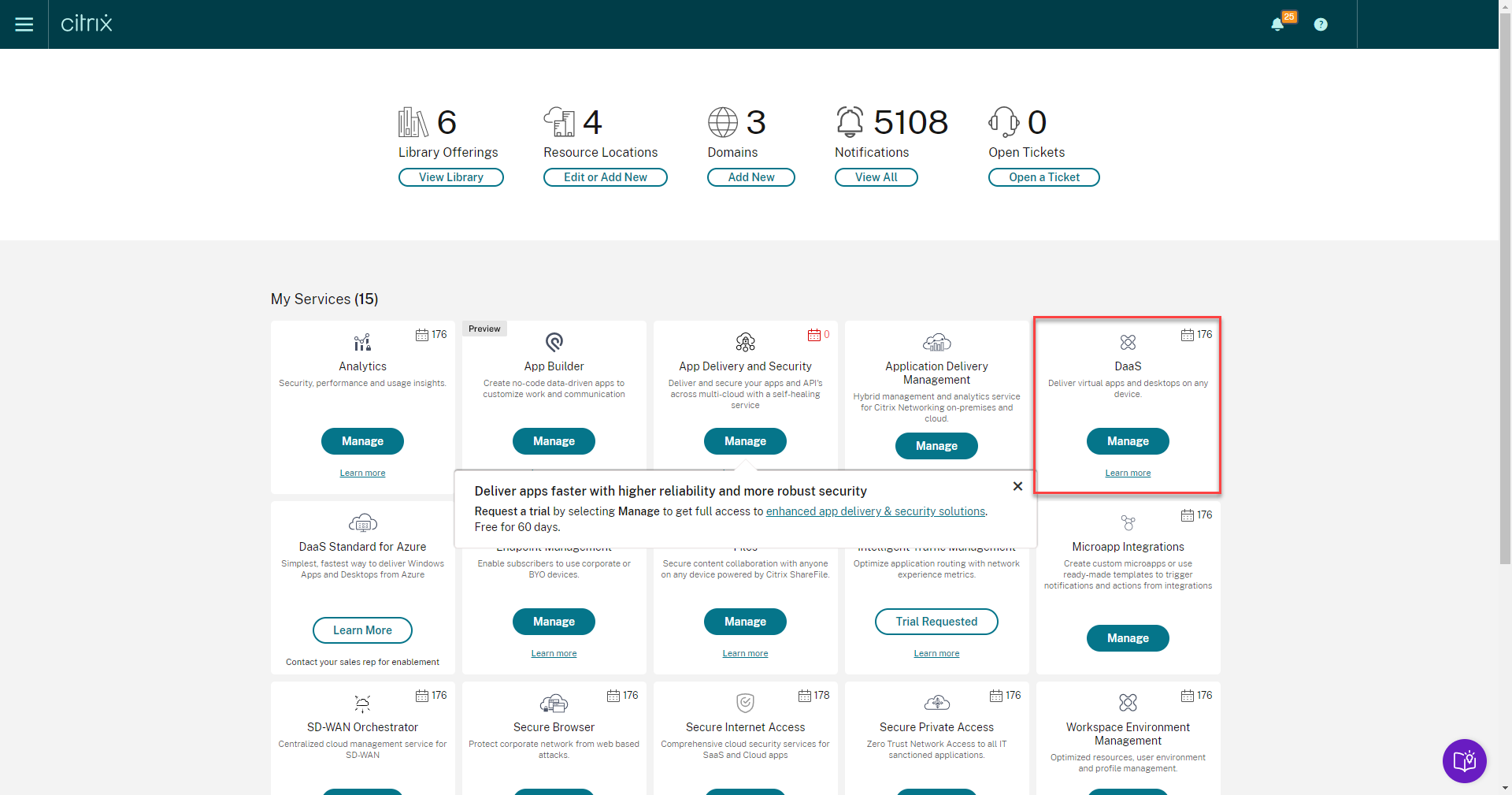This screenshot has width=1512, height=795.
Task: Click the Secure Private Access cloud icon
Action: click(x=937, y=703)
